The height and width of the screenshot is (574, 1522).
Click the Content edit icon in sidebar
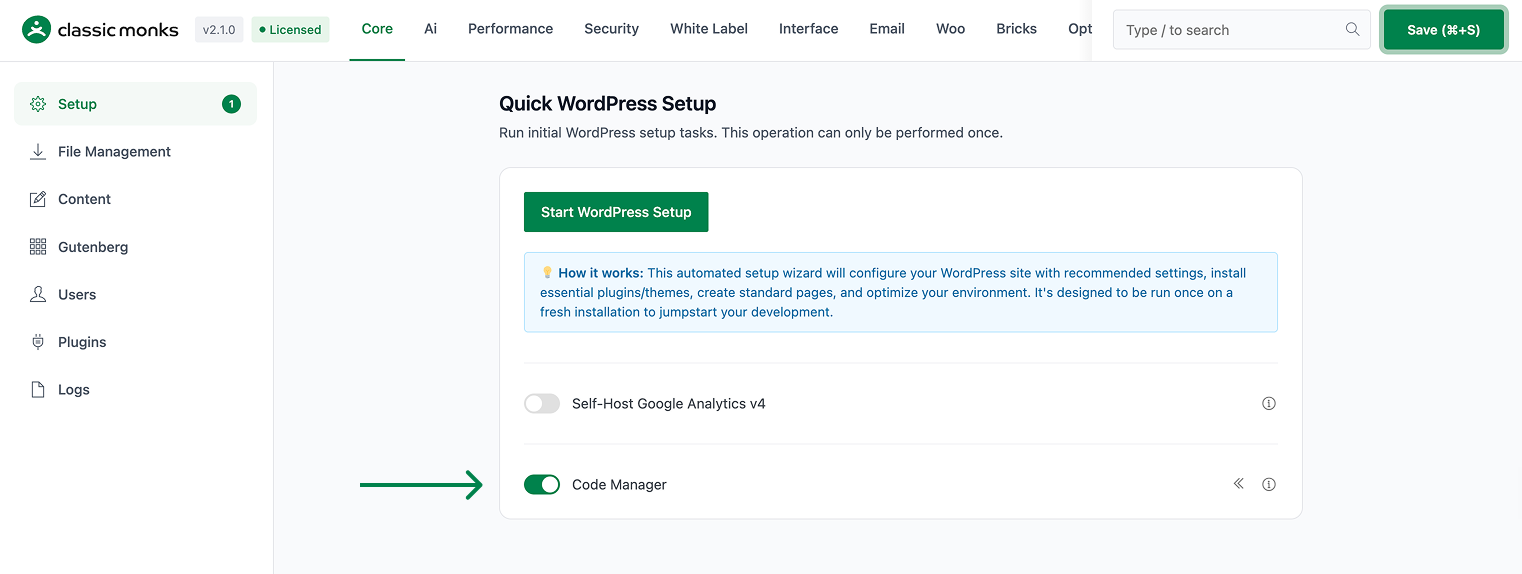[x=38, y=199]
